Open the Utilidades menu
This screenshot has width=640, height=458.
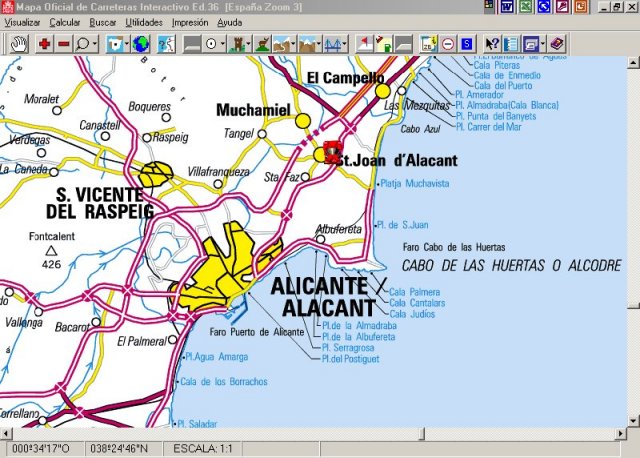tap(144, 21)
